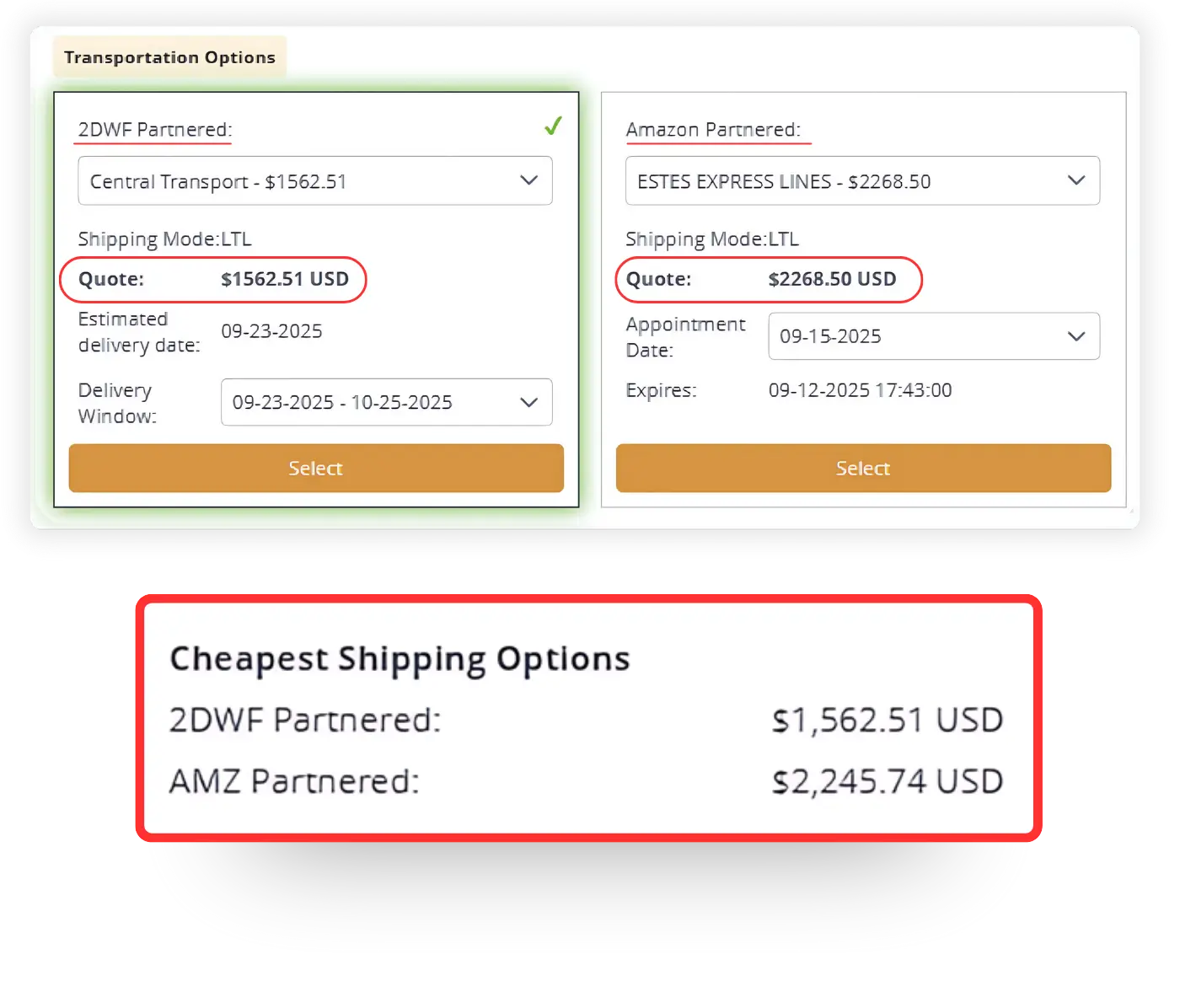Click the green checkmark on 2DWF card

(553, 126)
